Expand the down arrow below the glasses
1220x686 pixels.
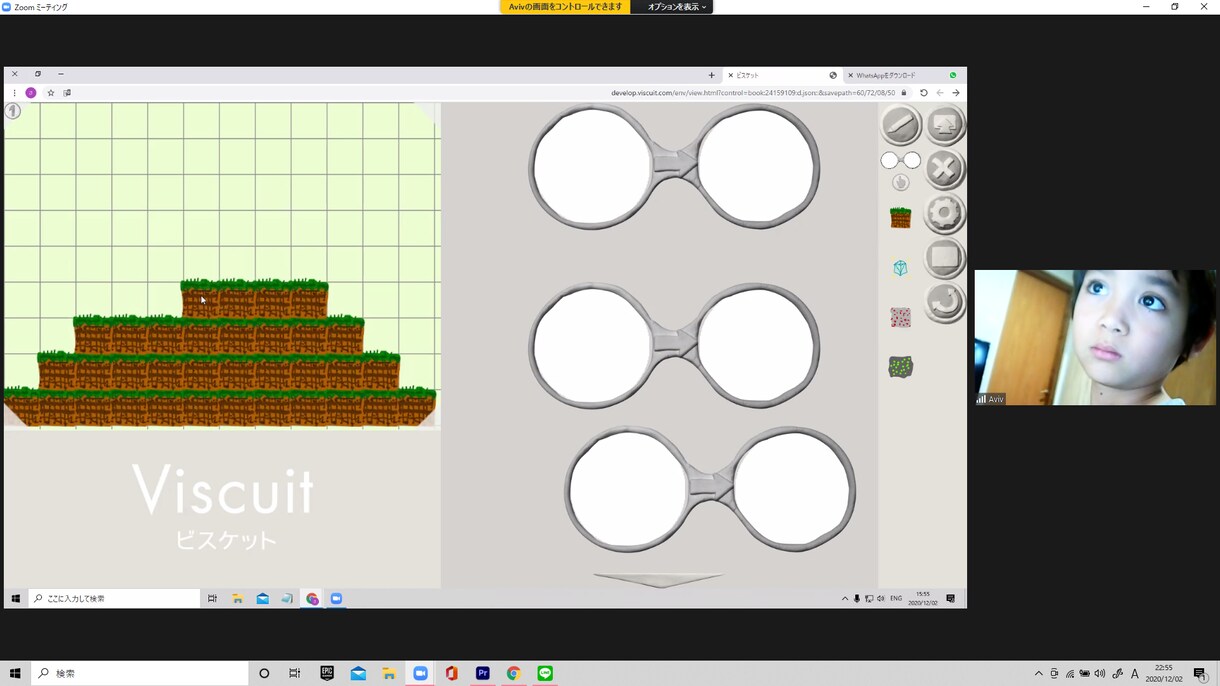[x=658, y=580]
